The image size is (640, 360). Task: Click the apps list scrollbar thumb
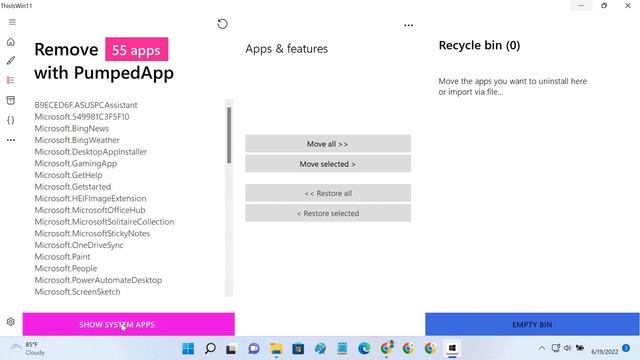(x=229, y=135)
